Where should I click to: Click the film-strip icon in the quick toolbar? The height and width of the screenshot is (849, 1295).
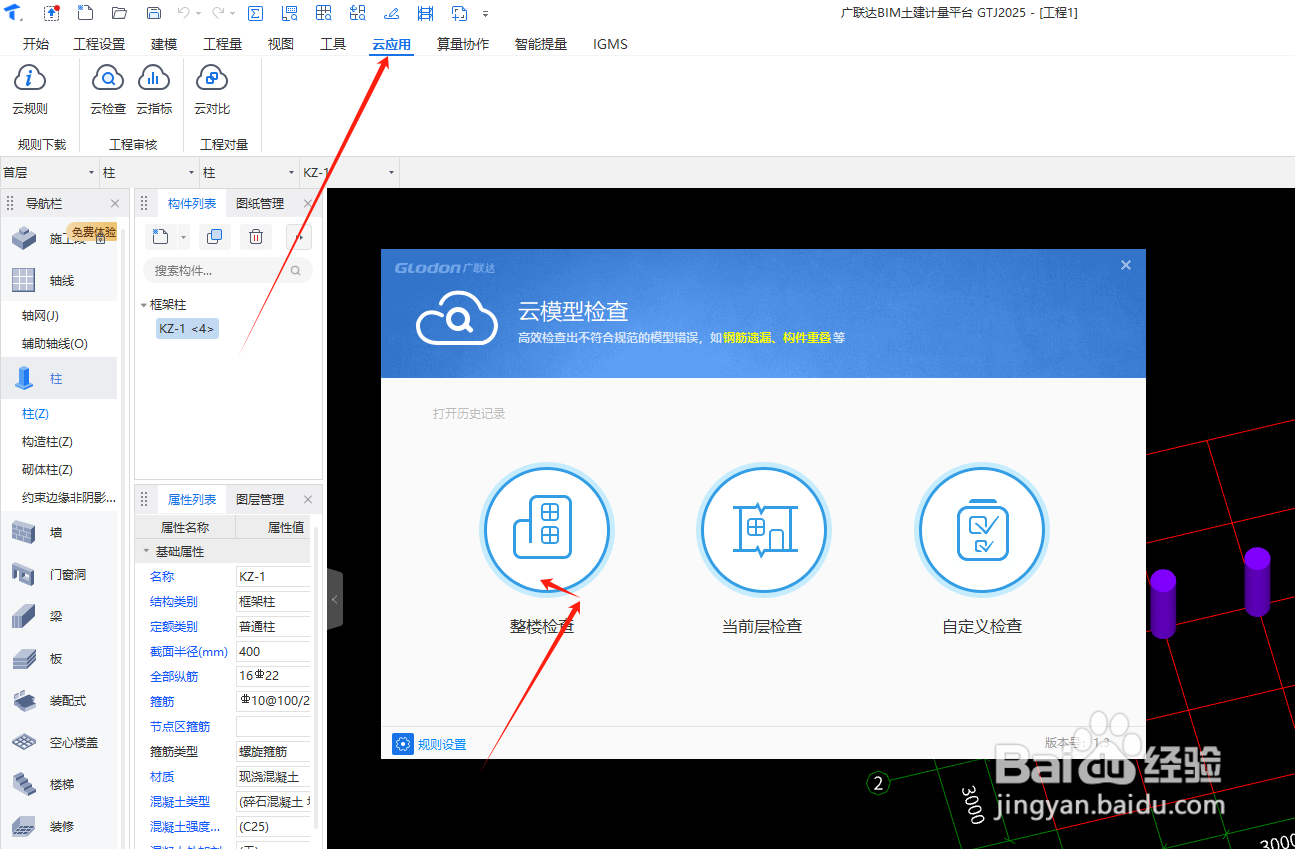coord(425,13)
